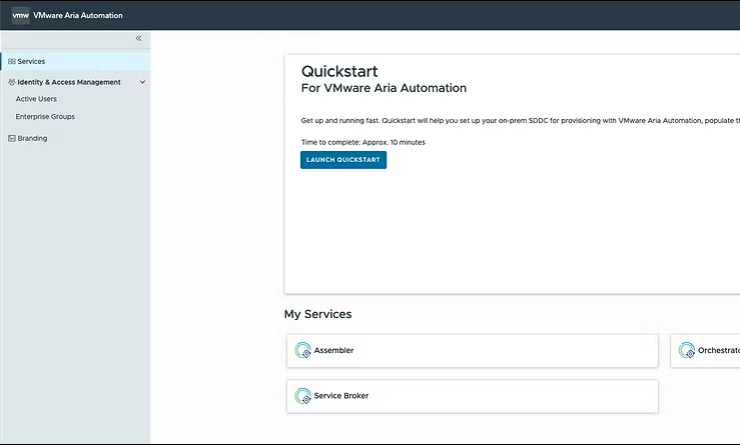Image resolution: width=740 pixels, height=445 pixels.
Task: Click the vmw logo in the header
Action: [x=20, y=16]
